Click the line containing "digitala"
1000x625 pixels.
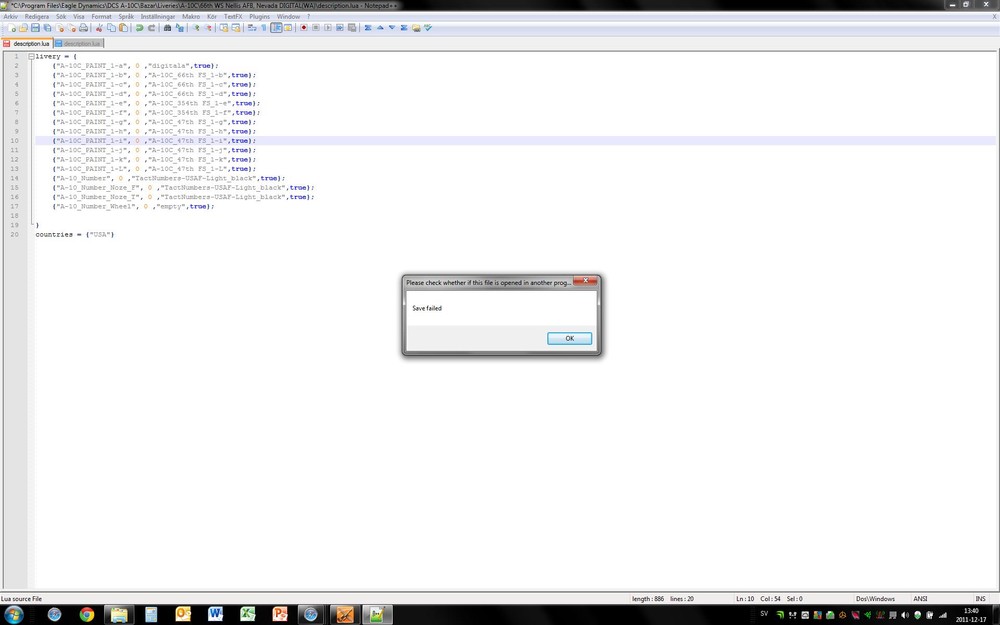pos(135,66)
